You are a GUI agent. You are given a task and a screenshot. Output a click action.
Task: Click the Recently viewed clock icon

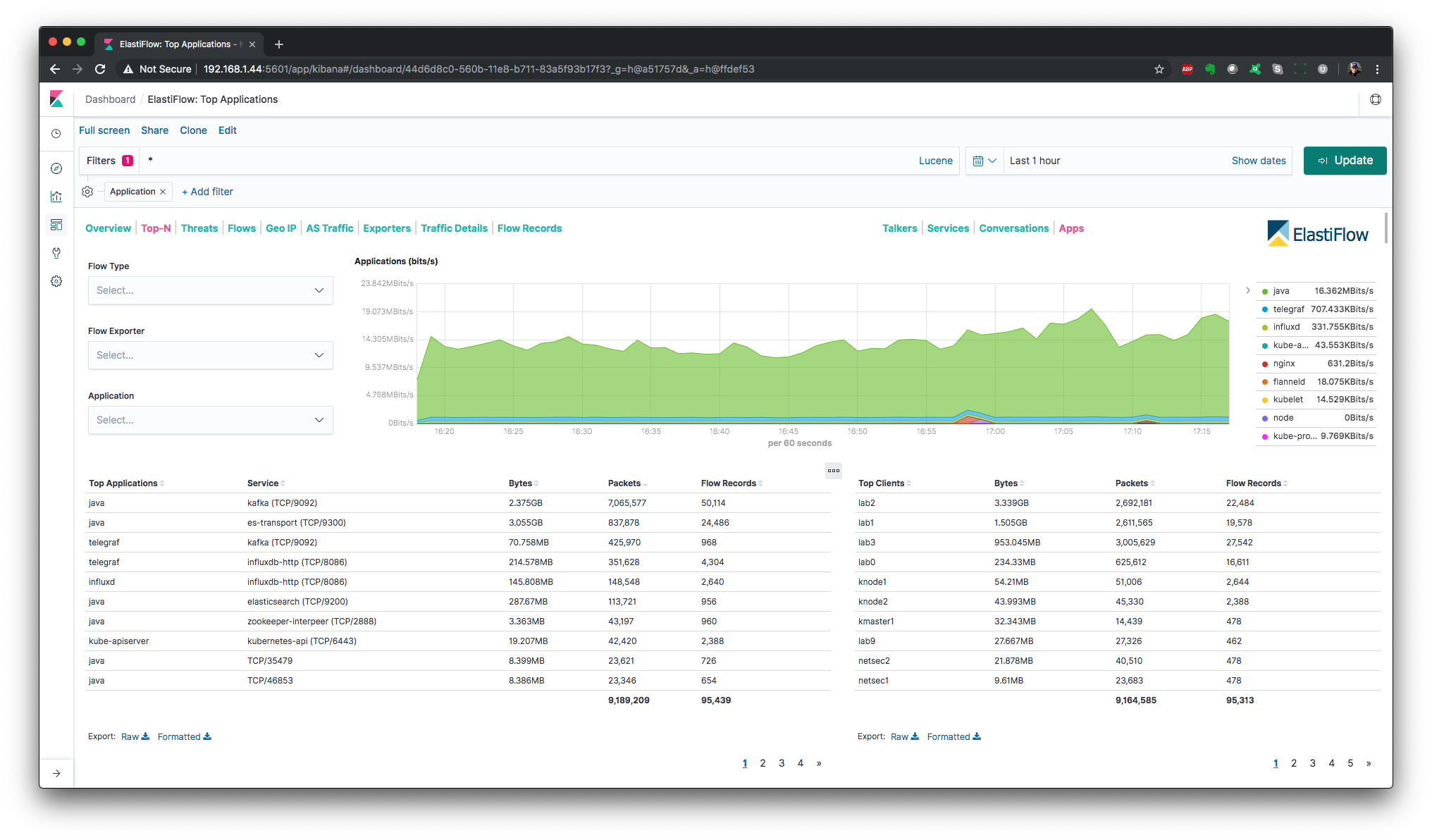[x=56, y=133]
